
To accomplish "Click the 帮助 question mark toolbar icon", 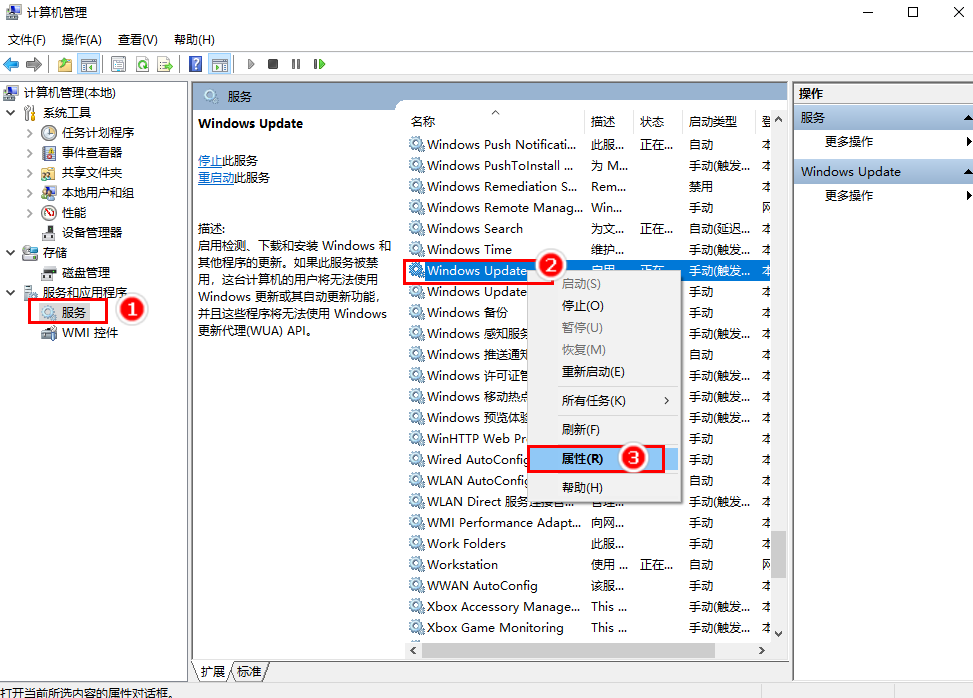I will click(x=195, y=64).
